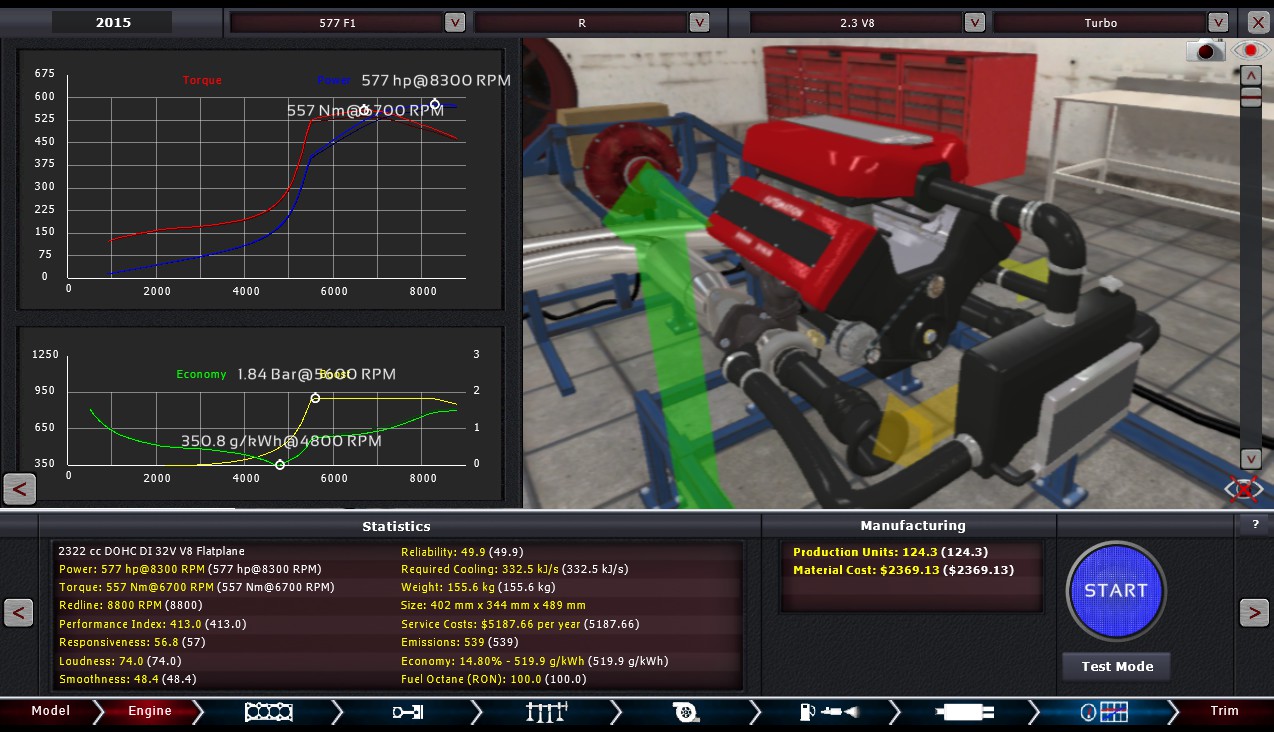Expand the Turbo variant dropdown
This screenshot has width=1274, height=732.
(1218, 22)
